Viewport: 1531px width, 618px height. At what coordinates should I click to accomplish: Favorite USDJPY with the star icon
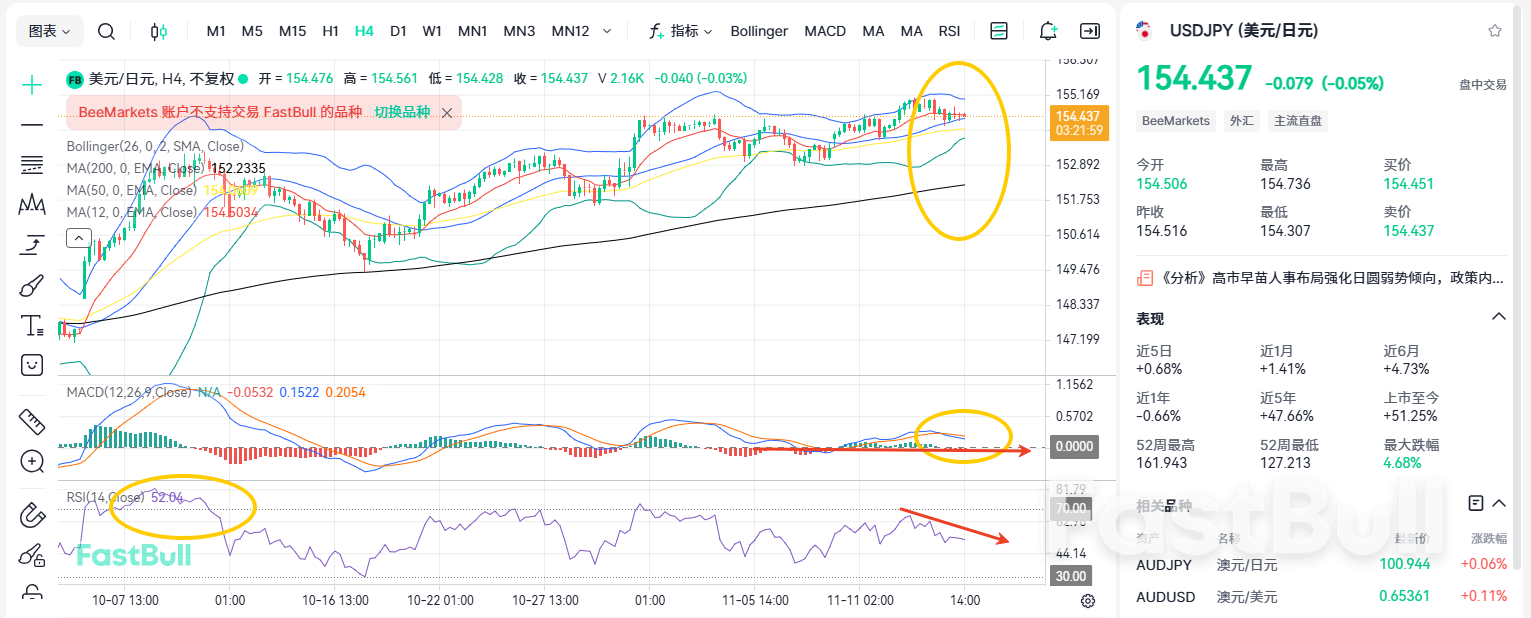coord(1494,31)
